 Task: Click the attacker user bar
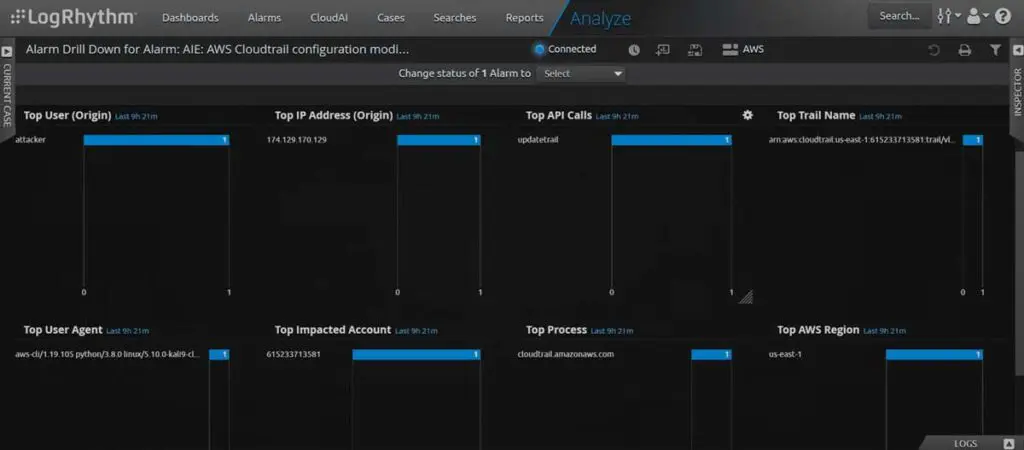pyautogui.click(x=156, y=140)
